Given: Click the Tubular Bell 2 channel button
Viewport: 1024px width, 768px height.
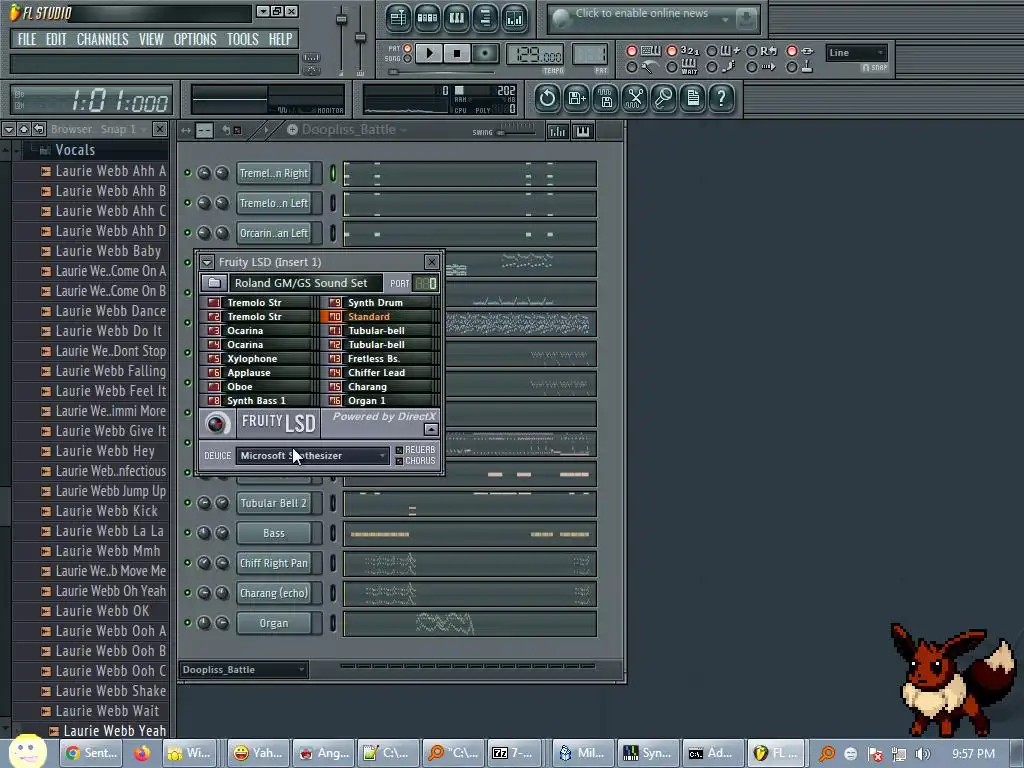Looking at the screenshot, I should [274, 504].
